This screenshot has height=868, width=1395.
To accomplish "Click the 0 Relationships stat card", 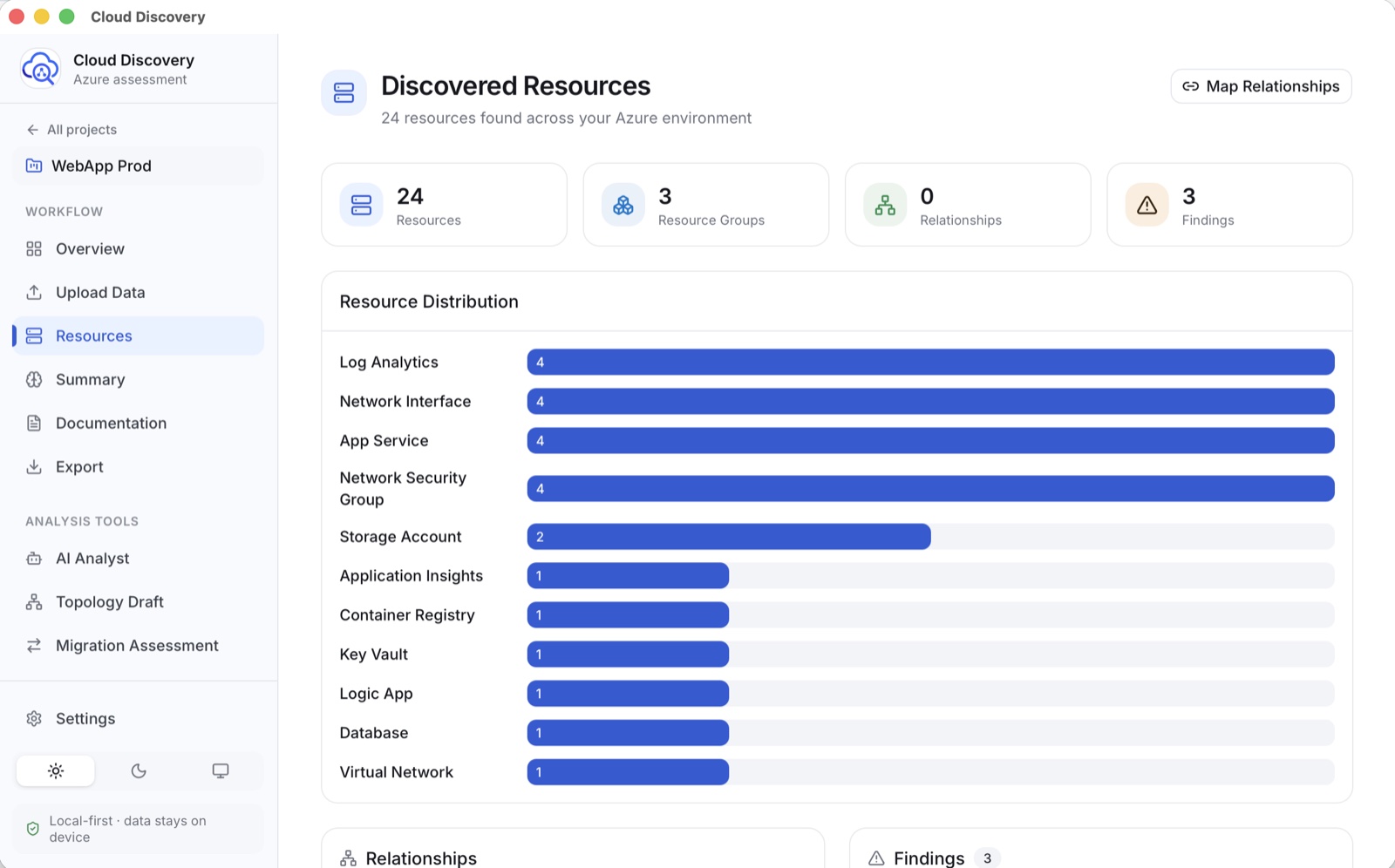I will pos(968,205).
